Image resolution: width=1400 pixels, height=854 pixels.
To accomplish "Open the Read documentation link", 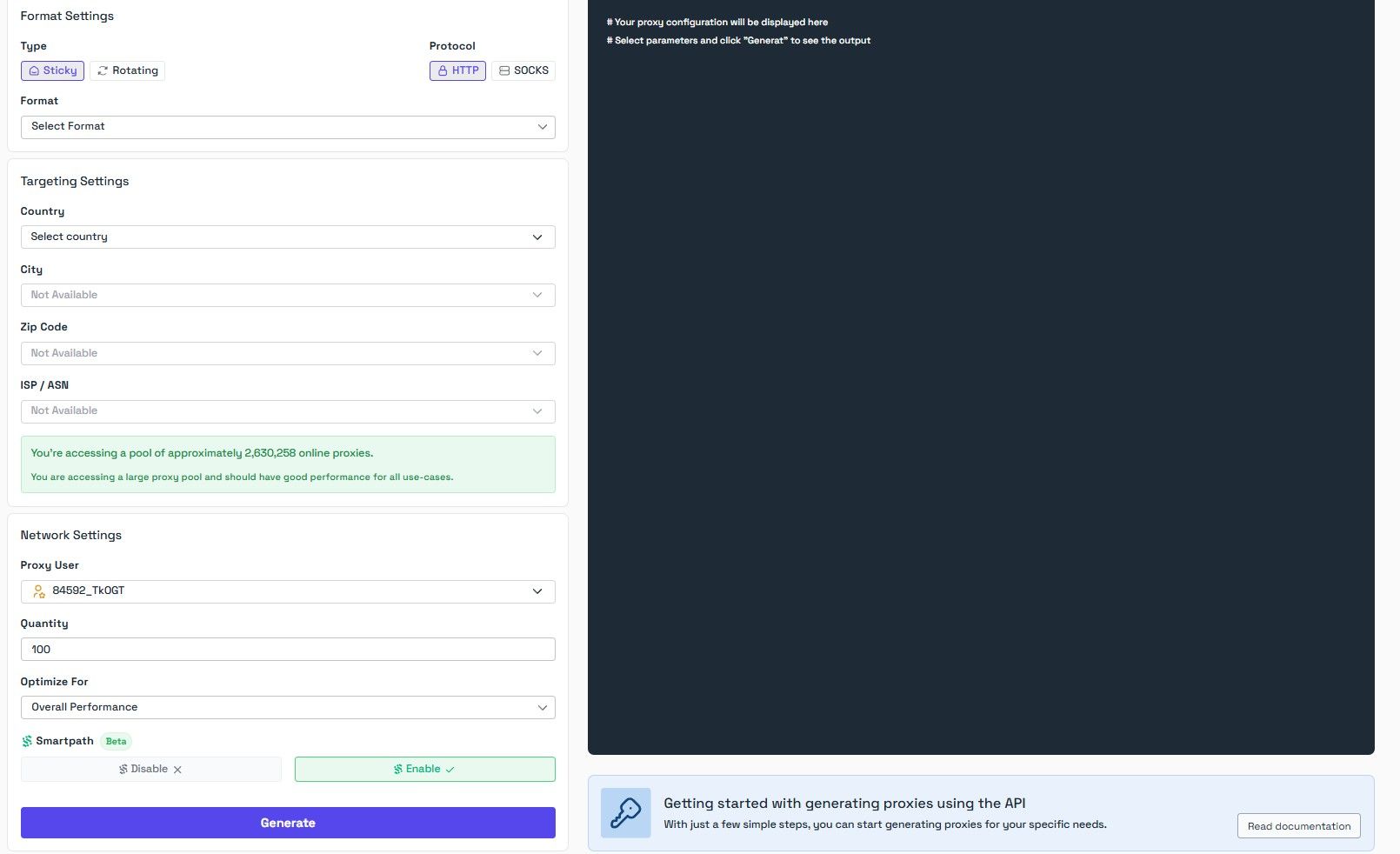I will click(1298, 825).
